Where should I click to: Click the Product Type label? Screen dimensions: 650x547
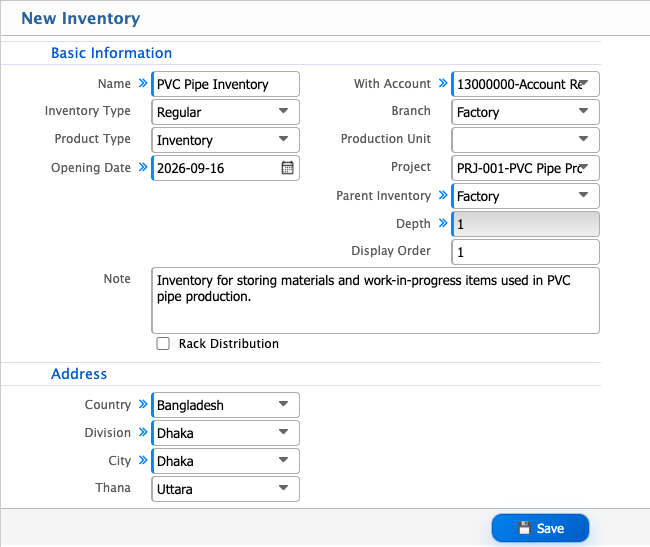(x=92, y=139)
